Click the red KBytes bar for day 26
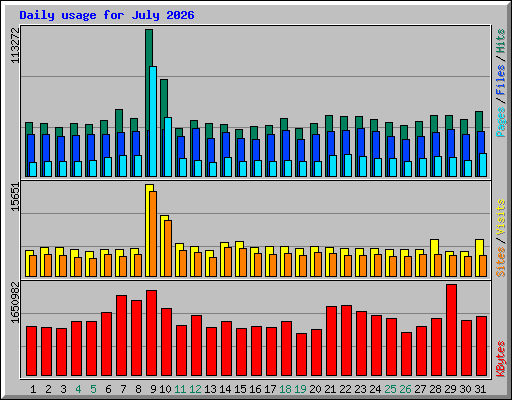512x400 pixels. [406, 354]
